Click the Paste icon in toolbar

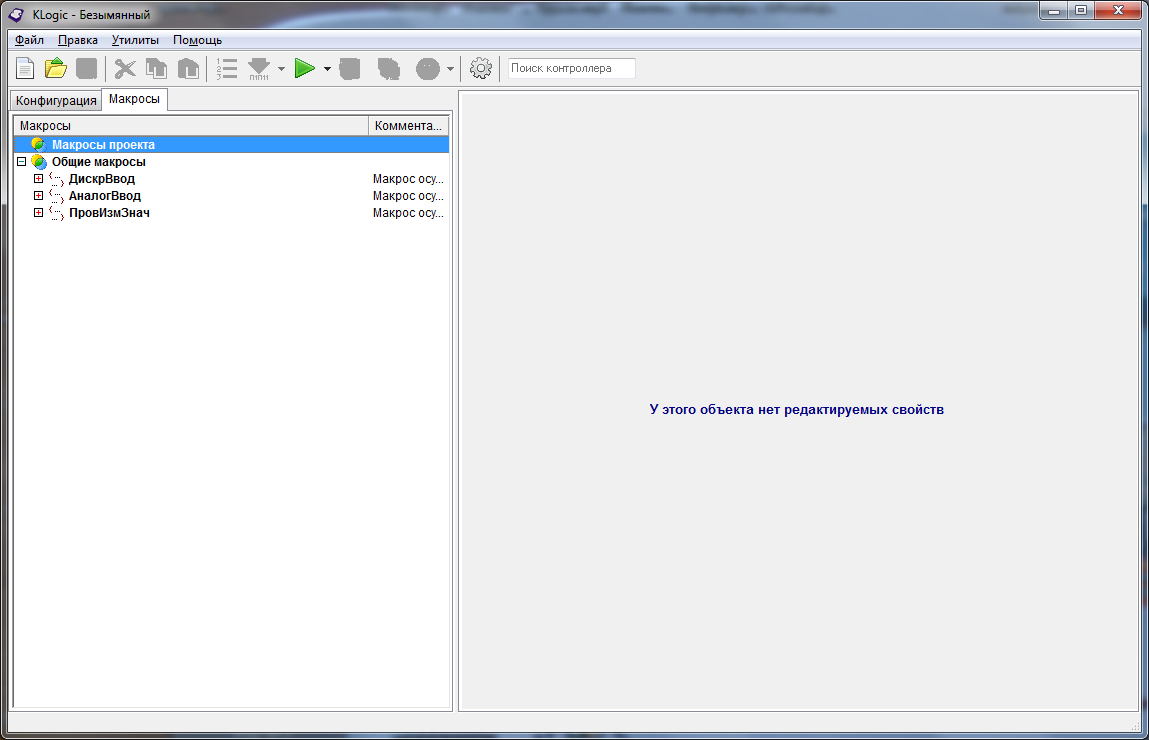188,69
